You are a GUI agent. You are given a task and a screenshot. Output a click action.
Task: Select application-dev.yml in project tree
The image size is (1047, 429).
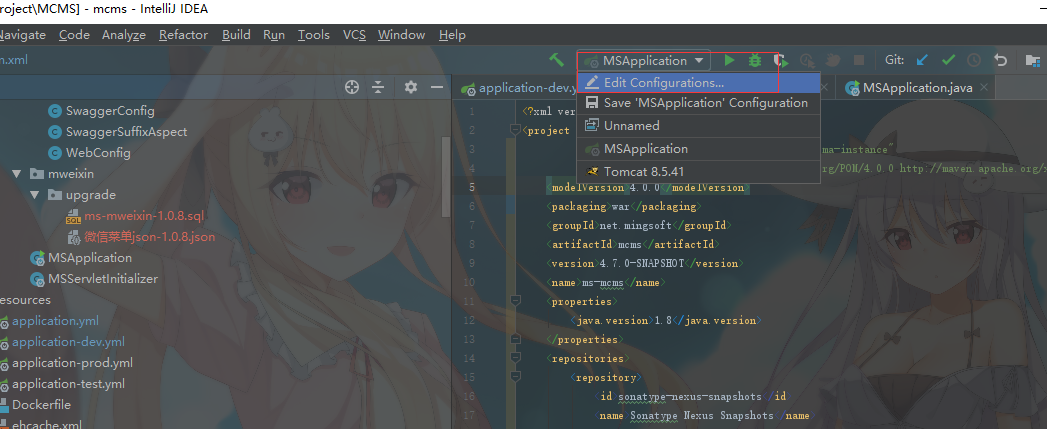68,342
